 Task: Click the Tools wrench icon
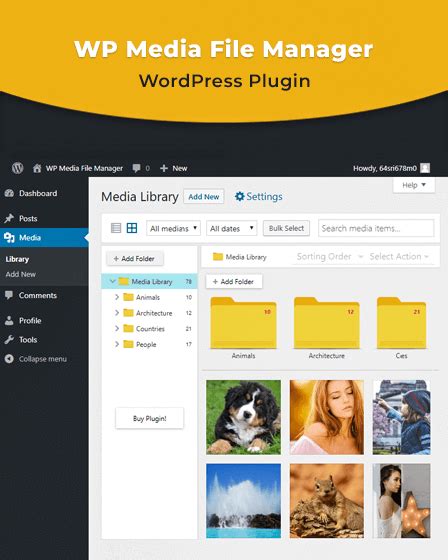coord(9,339)
